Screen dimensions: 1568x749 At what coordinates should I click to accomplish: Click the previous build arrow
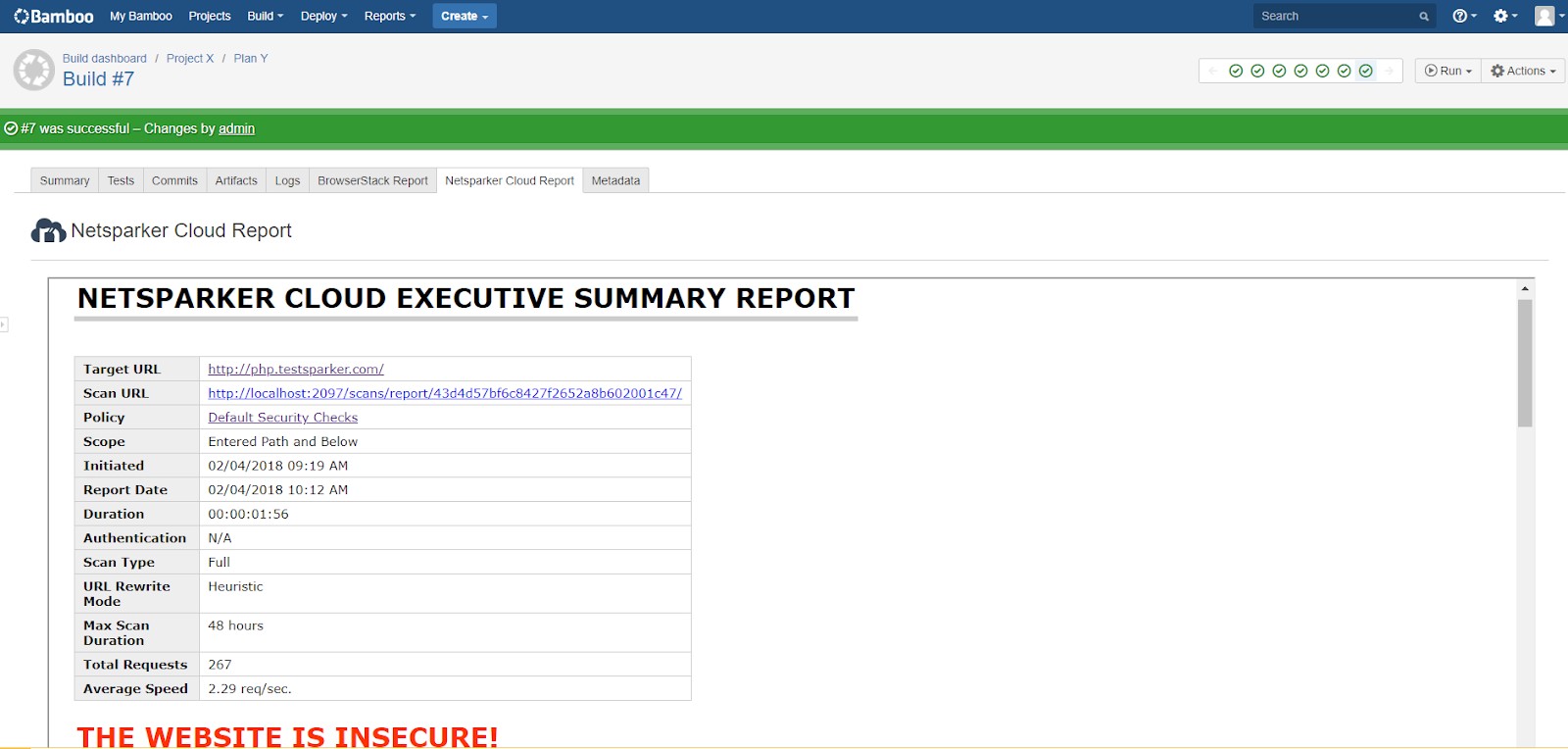1213,71
